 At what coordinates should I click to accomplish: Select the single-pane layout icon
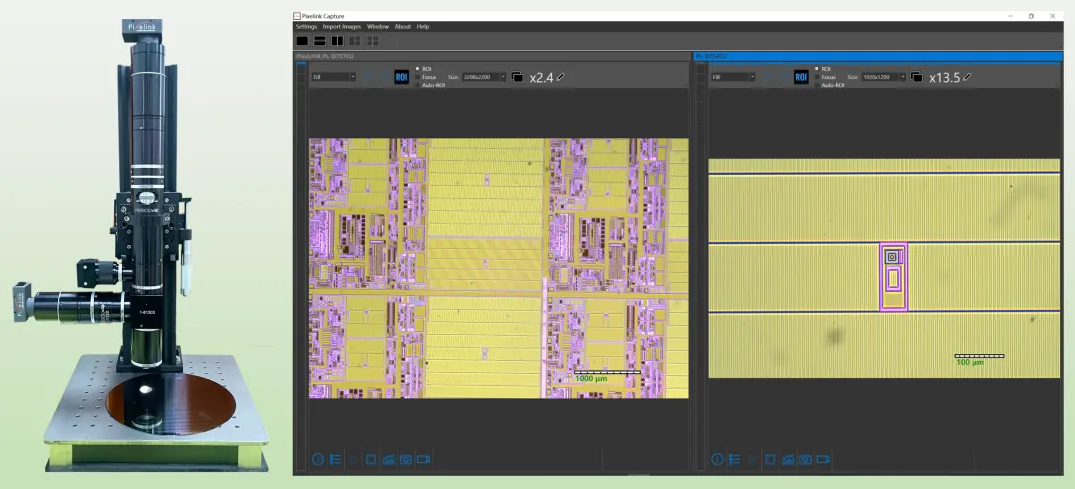[x=302, y=41]
